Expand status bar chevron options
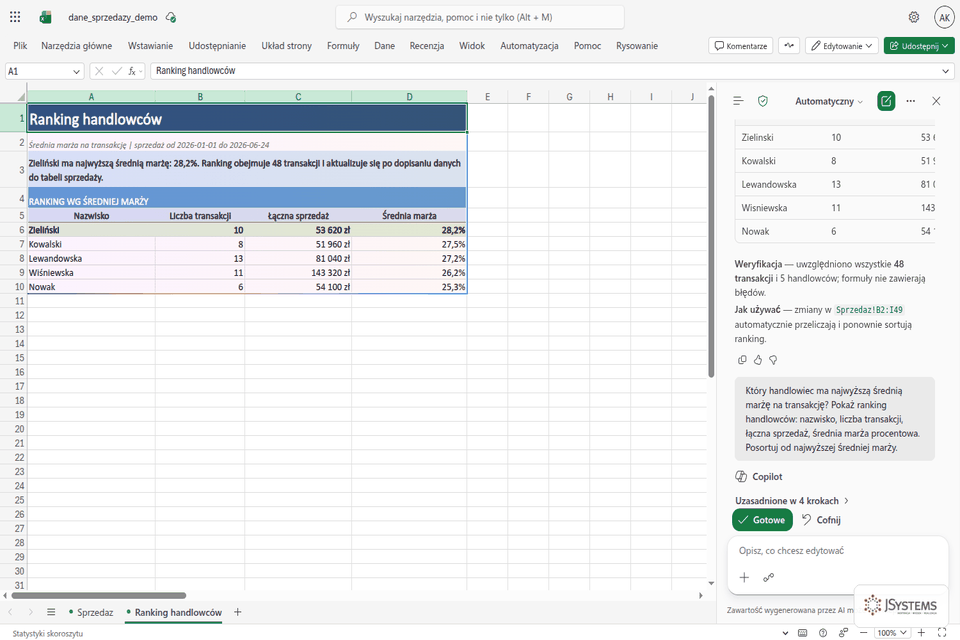The height and width of the screenshot is (640, 960). pos(786,633)
